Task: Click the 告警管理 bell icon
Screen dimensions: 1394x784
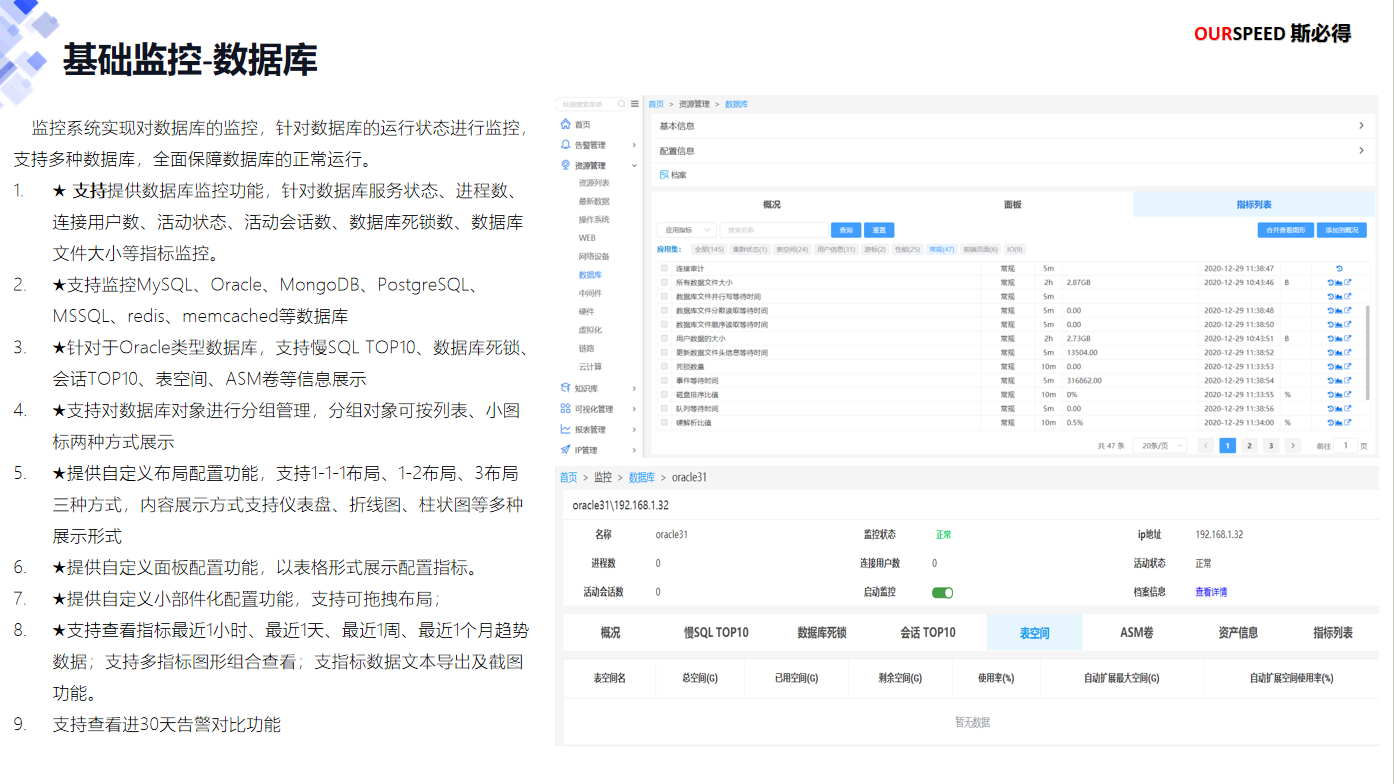Action: 566,145
